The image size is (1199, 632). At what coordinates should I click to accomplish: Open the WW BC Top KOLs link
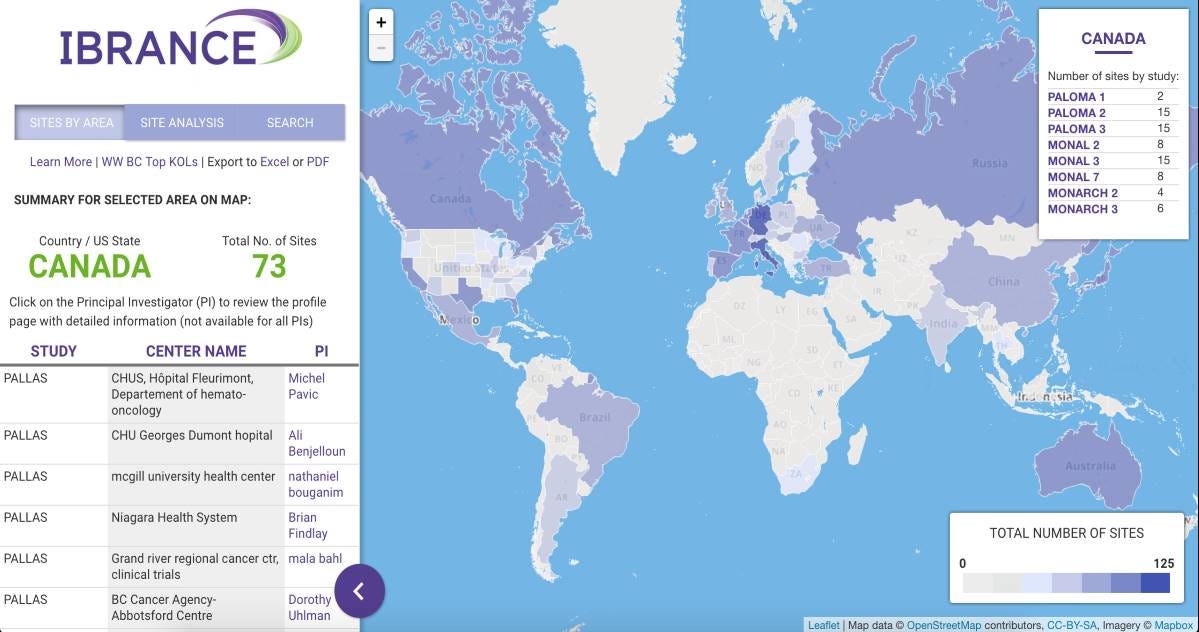(149, 162)
